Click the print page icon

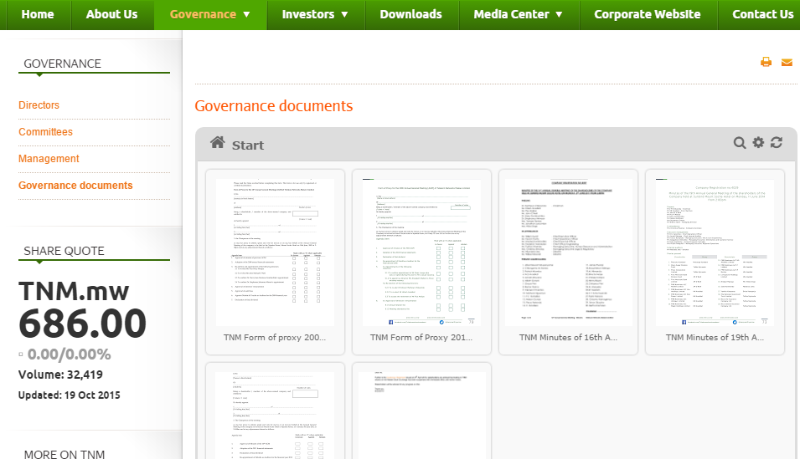[766, 62]
